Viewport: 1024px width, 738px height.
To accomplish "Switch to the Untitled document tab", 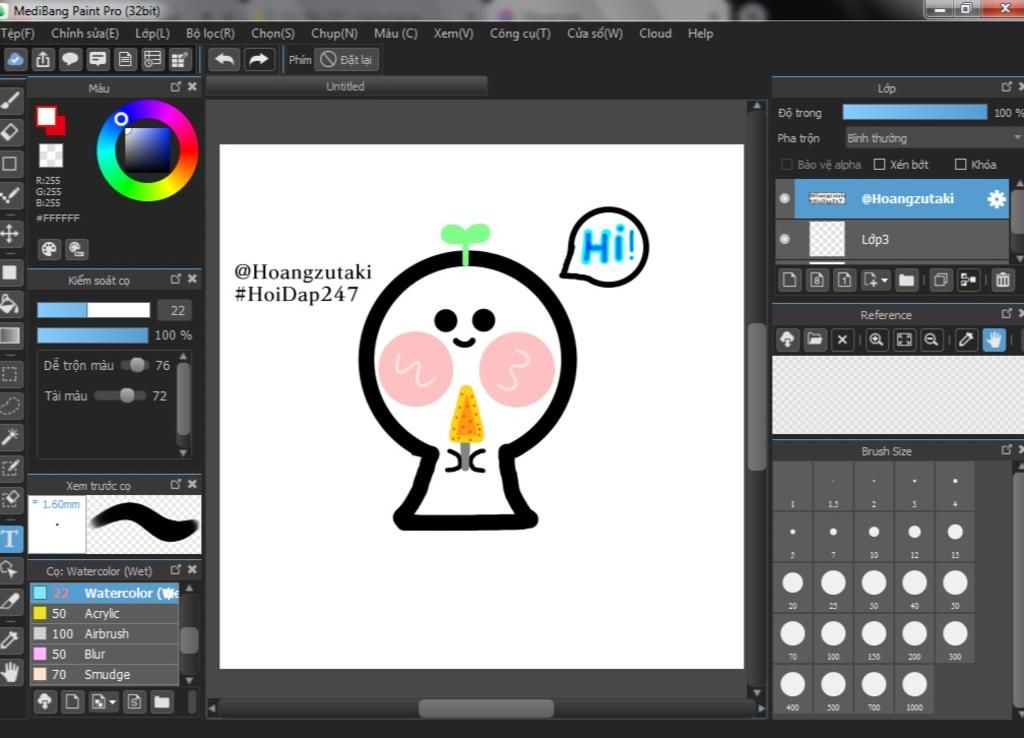I will point(346,86).
